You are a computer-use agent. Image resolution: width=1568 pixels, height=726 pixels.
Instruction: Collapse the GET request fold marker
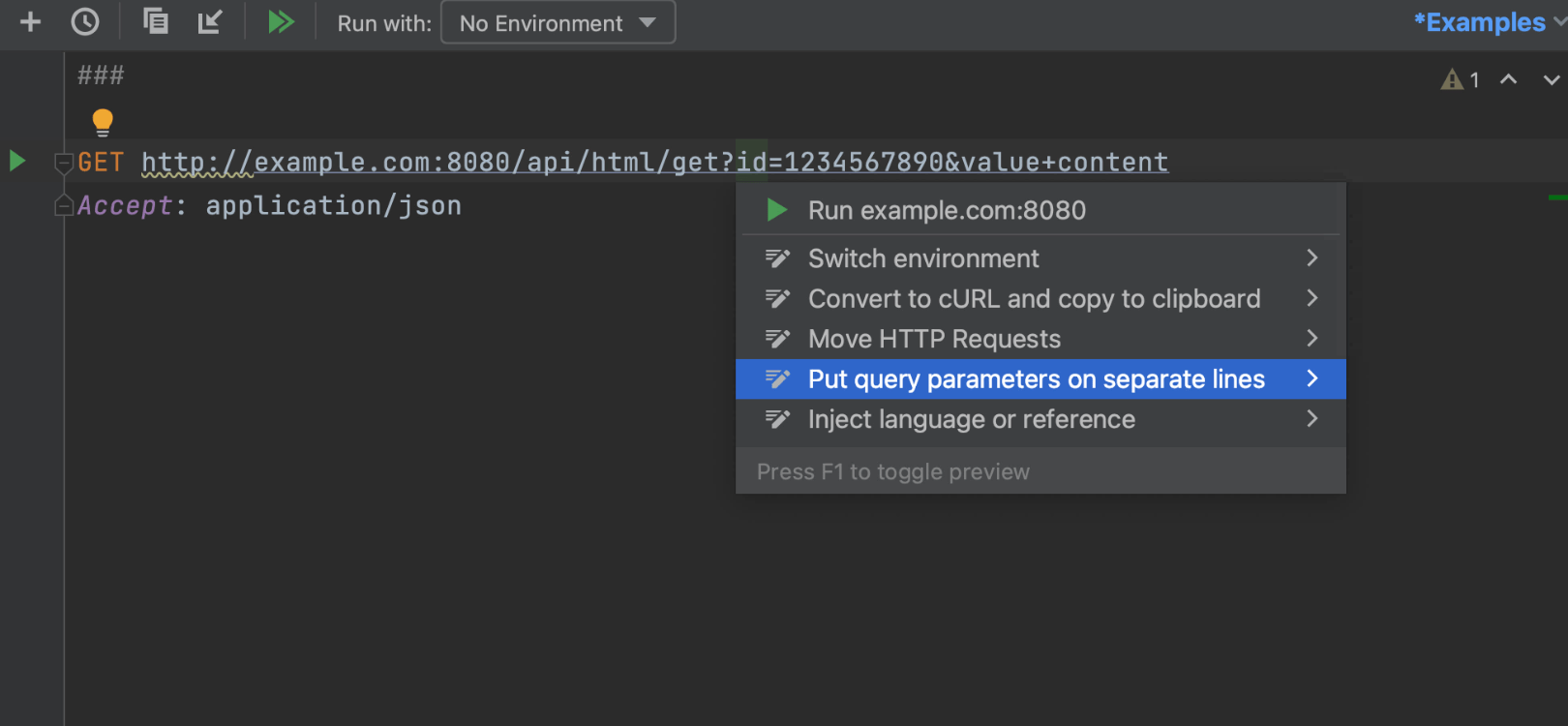click(64, 163)
